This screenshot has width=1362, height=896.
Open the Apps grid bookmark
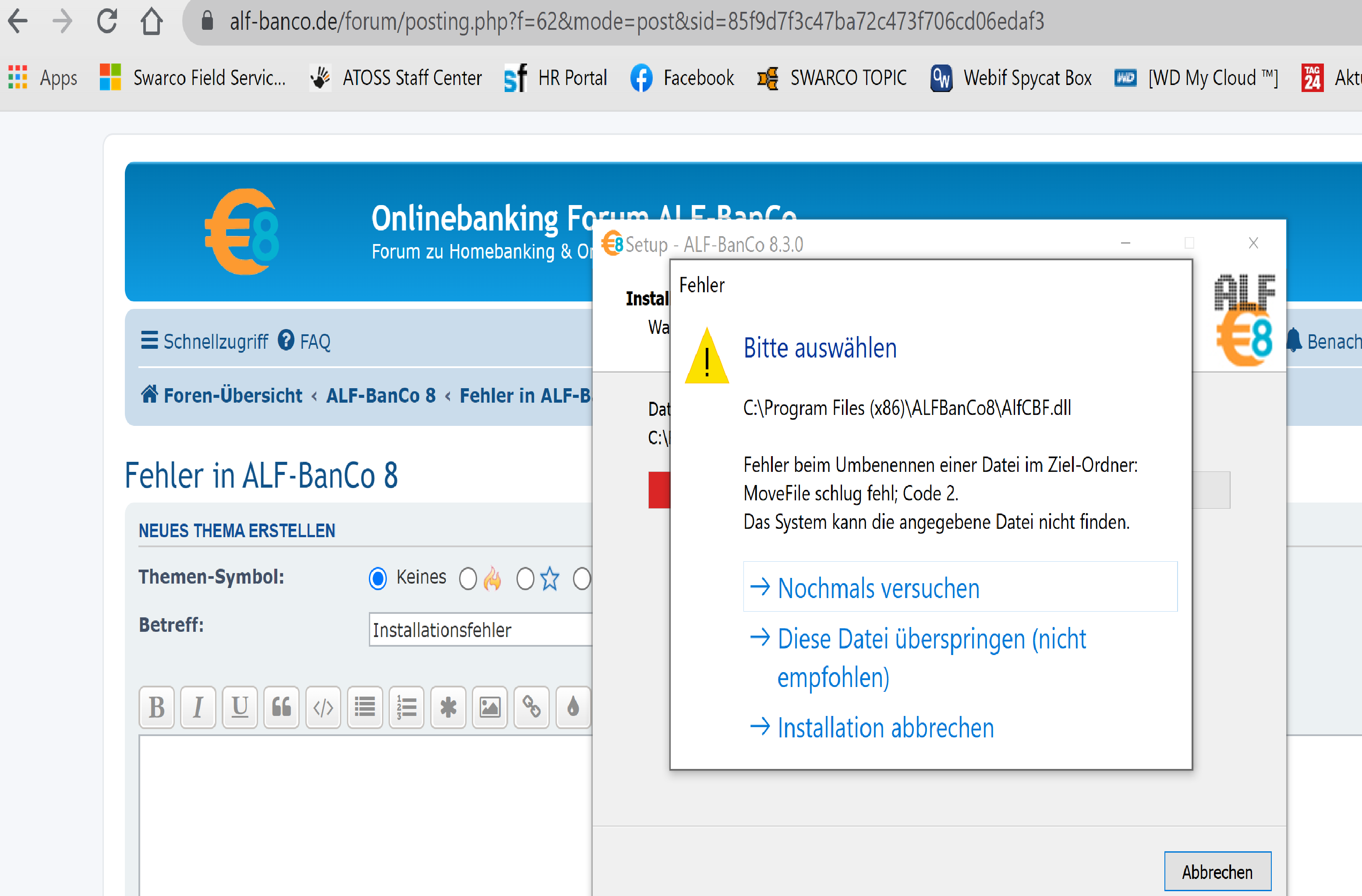pos(42,77)
